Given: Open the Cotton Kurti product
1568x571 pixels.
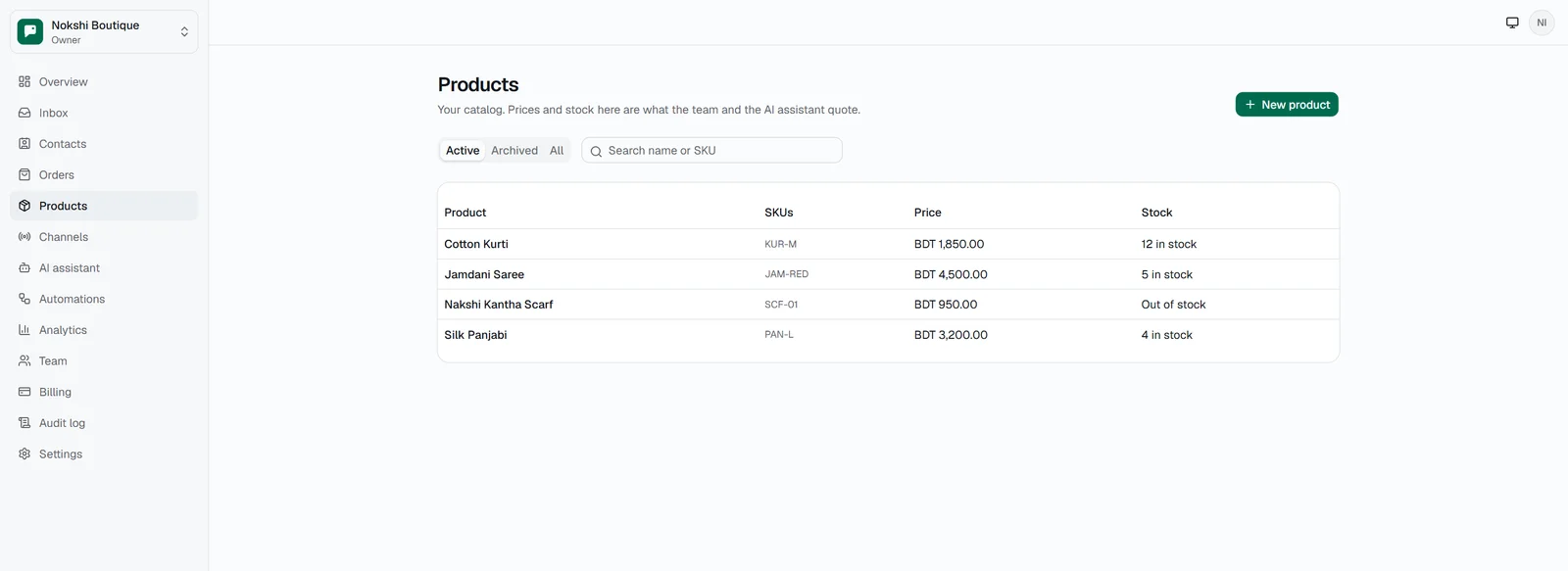Looking at the screenshot, I should point(476,244).
